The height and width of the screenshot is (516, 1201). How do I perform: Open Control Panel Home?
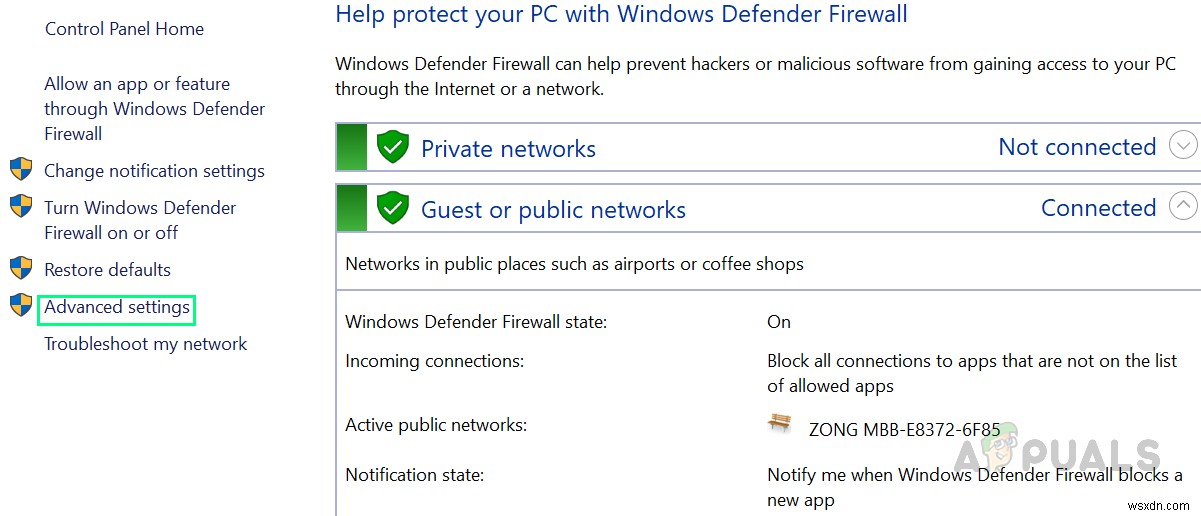(x=124, y=29)
